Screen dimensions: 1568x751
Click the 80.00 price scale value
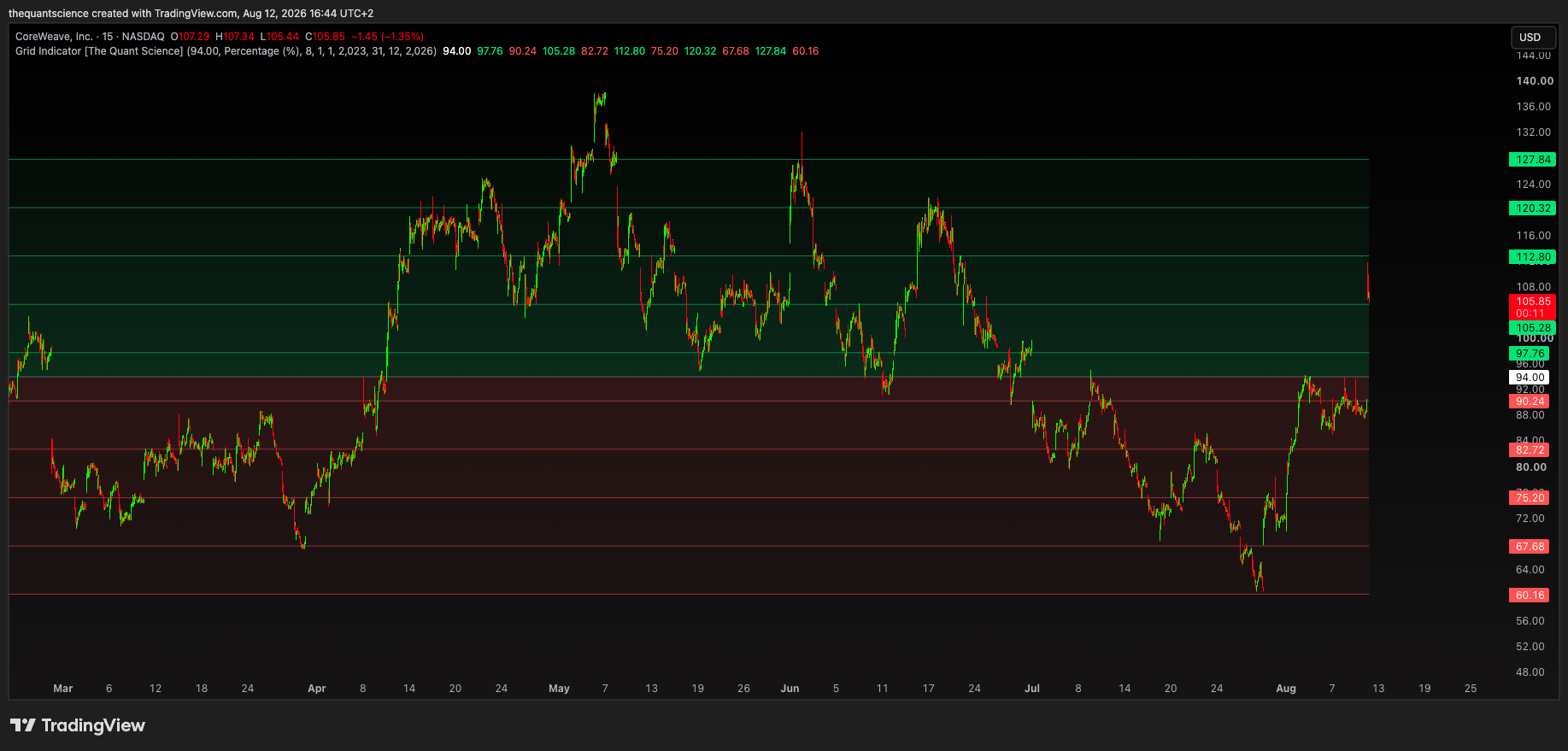(1531, 467)
